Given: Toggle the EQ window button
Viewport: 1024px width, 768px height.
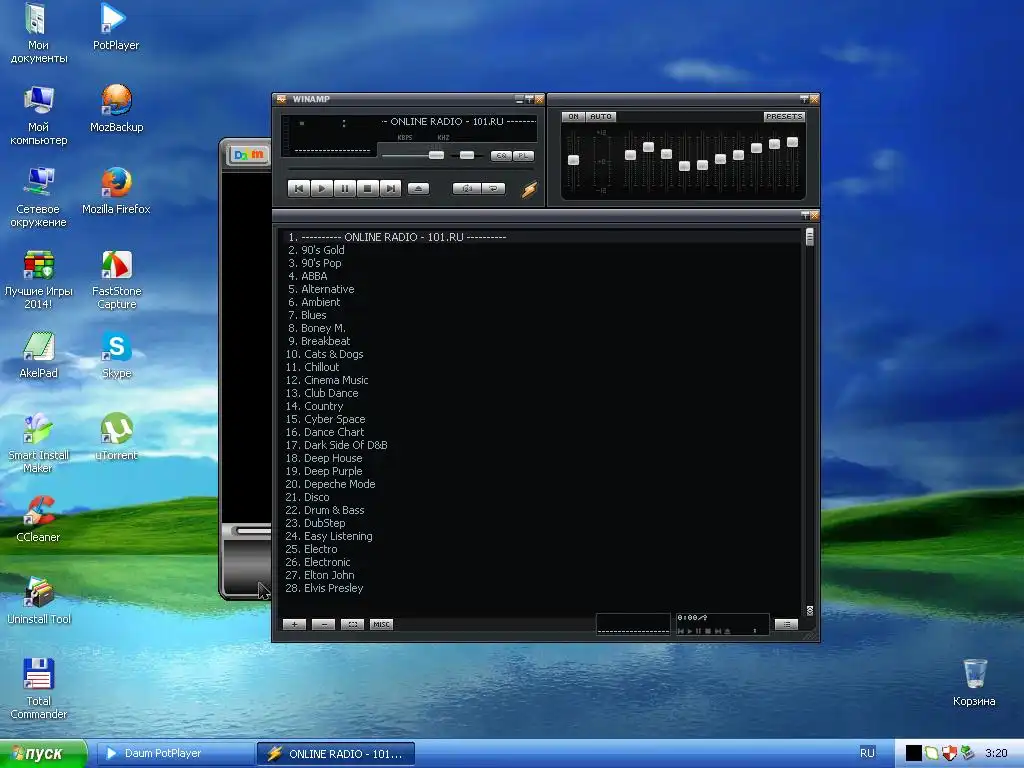Looking at the screenshot, I should coord(502,155).
